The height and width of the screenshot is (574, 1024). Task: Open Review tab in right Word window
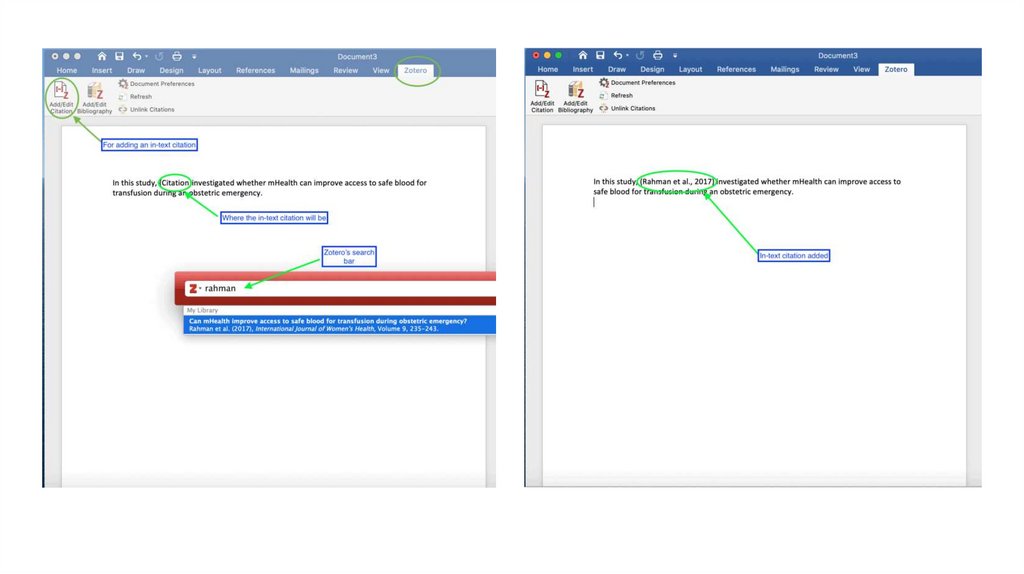(x=826, y=69)
